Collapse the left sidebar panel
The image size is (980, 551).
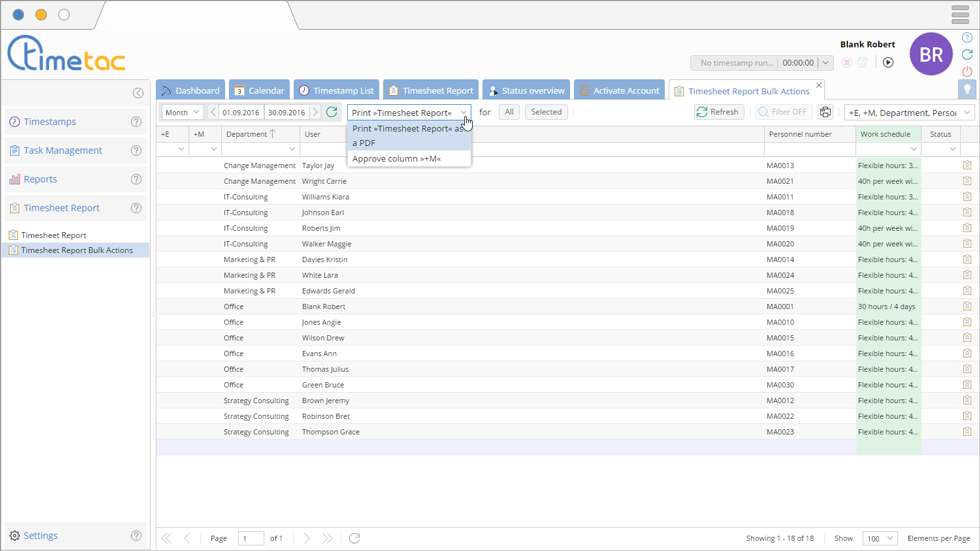(138, 93)
